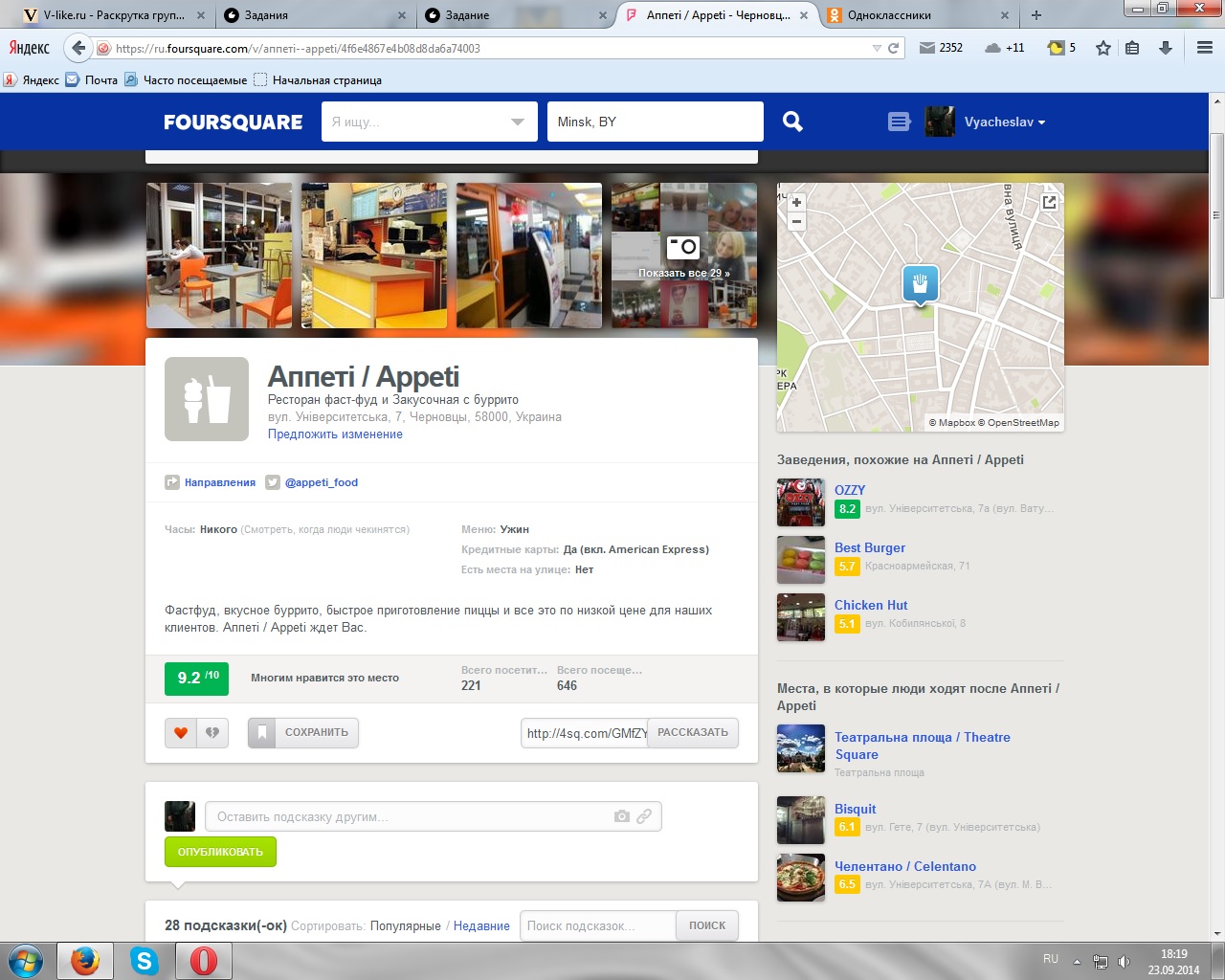Open Opera from the taskbar
The height and width of the screenshot is (980, 1225).
203,961
